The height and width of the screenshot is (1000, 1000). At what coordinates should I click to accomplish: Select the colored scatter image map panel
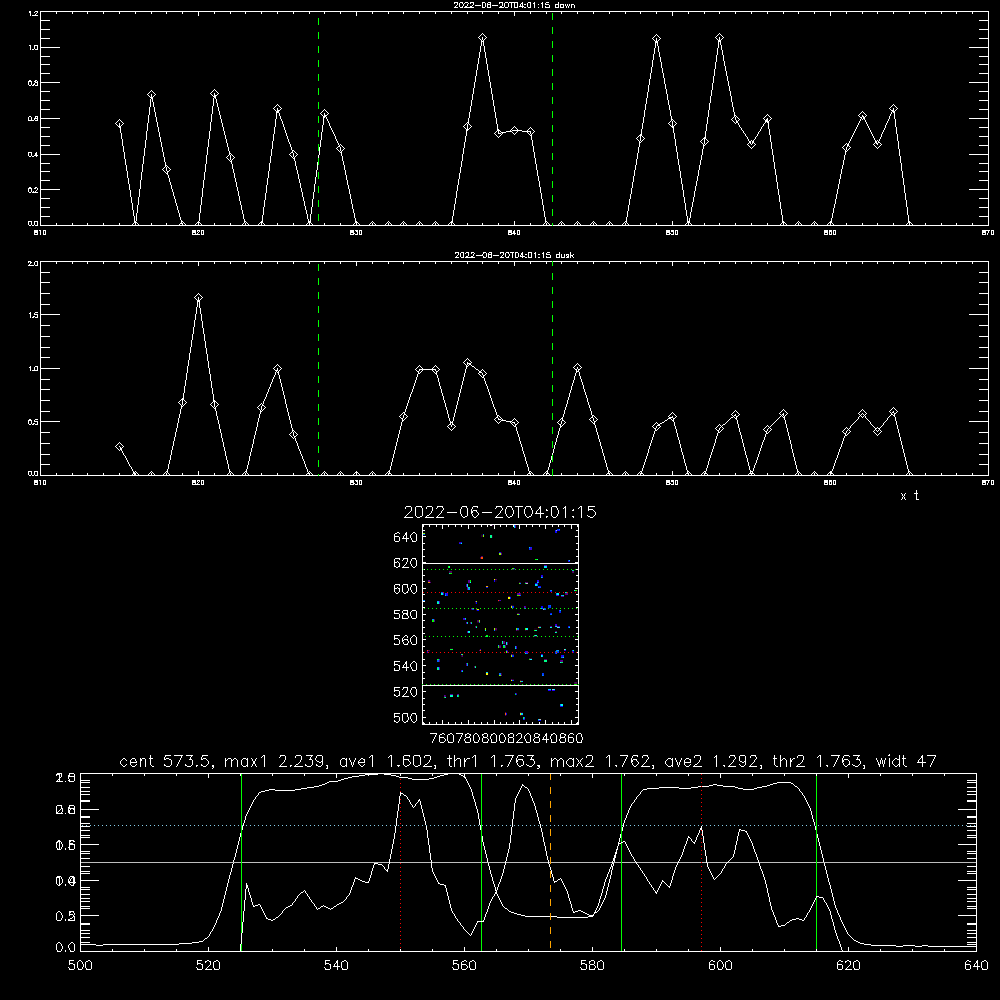pos(500,624)
